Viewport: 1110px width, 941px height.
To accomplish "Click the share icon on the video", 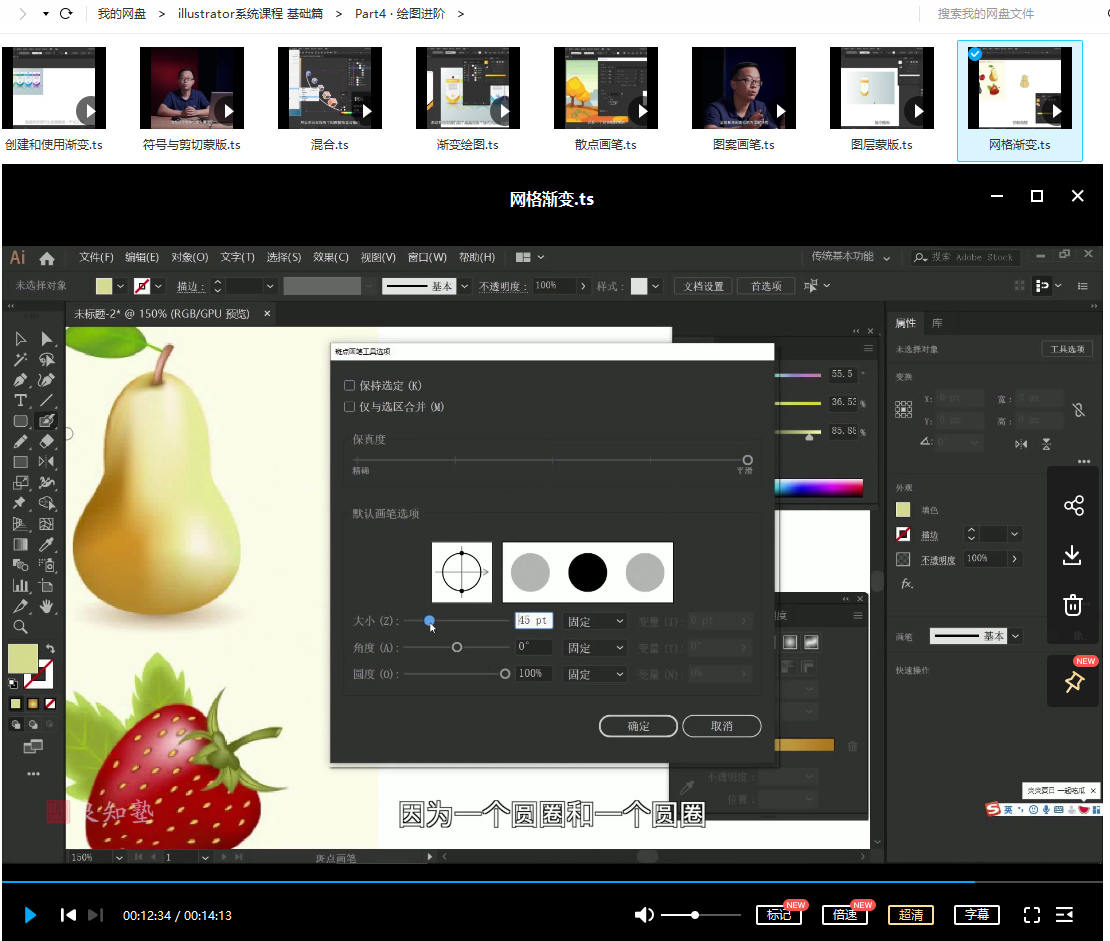I will pyautogui.click(x=1073, y=505).
